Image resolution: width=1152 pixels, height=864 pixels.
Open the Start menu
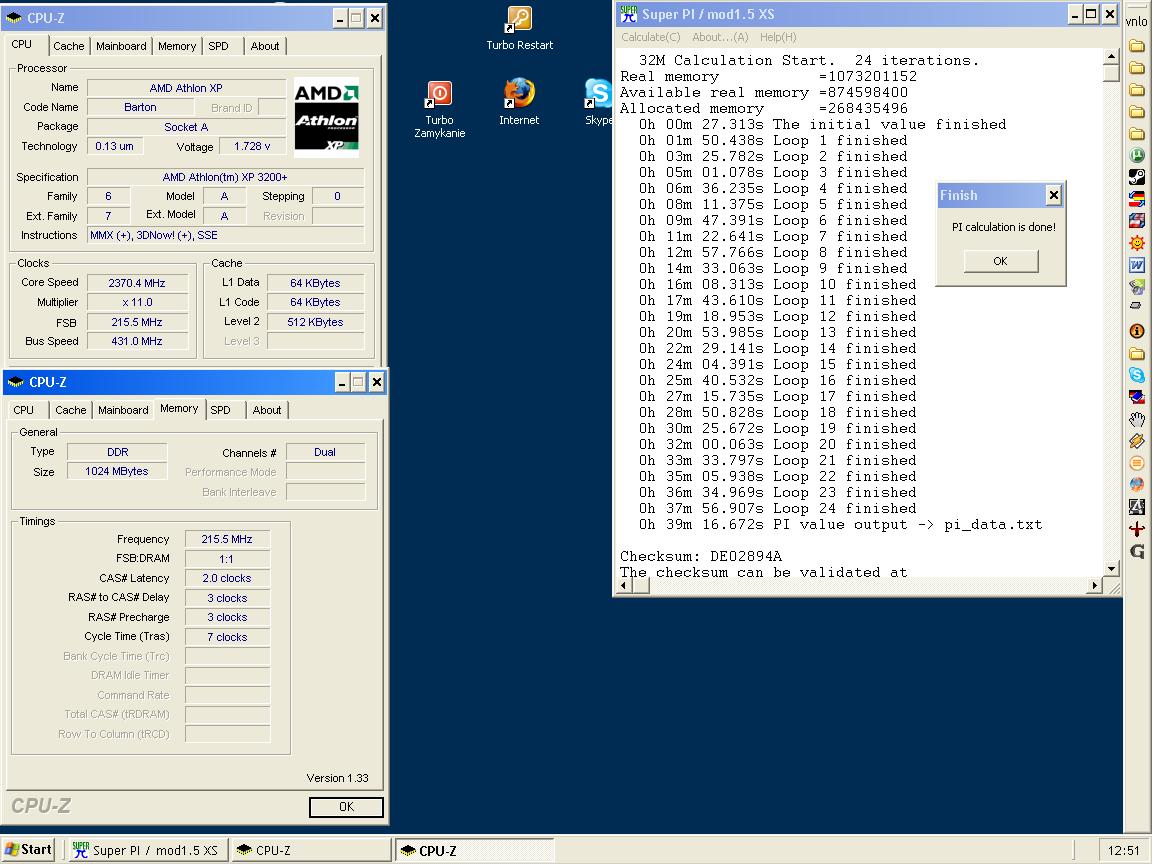tap(29, 850)
